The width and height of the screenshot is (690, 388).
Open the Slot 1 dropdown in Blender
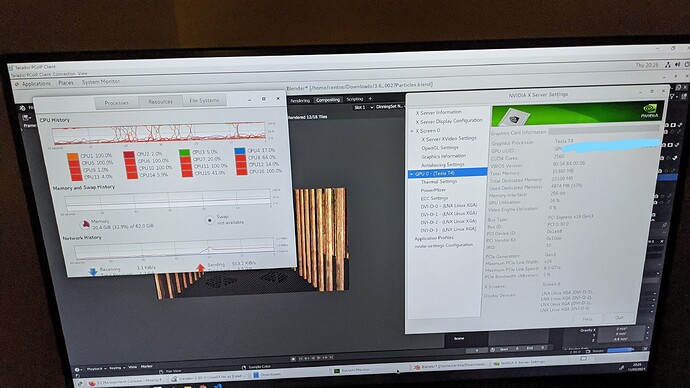[x=363, y=107]
